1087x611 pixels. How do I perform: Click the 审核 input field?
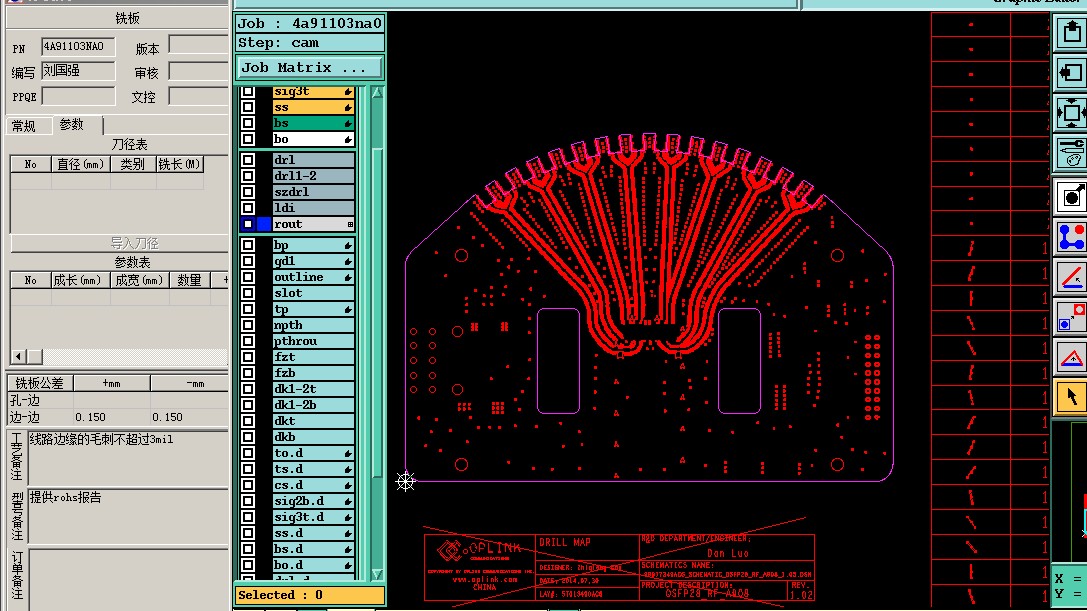[198, 71]
